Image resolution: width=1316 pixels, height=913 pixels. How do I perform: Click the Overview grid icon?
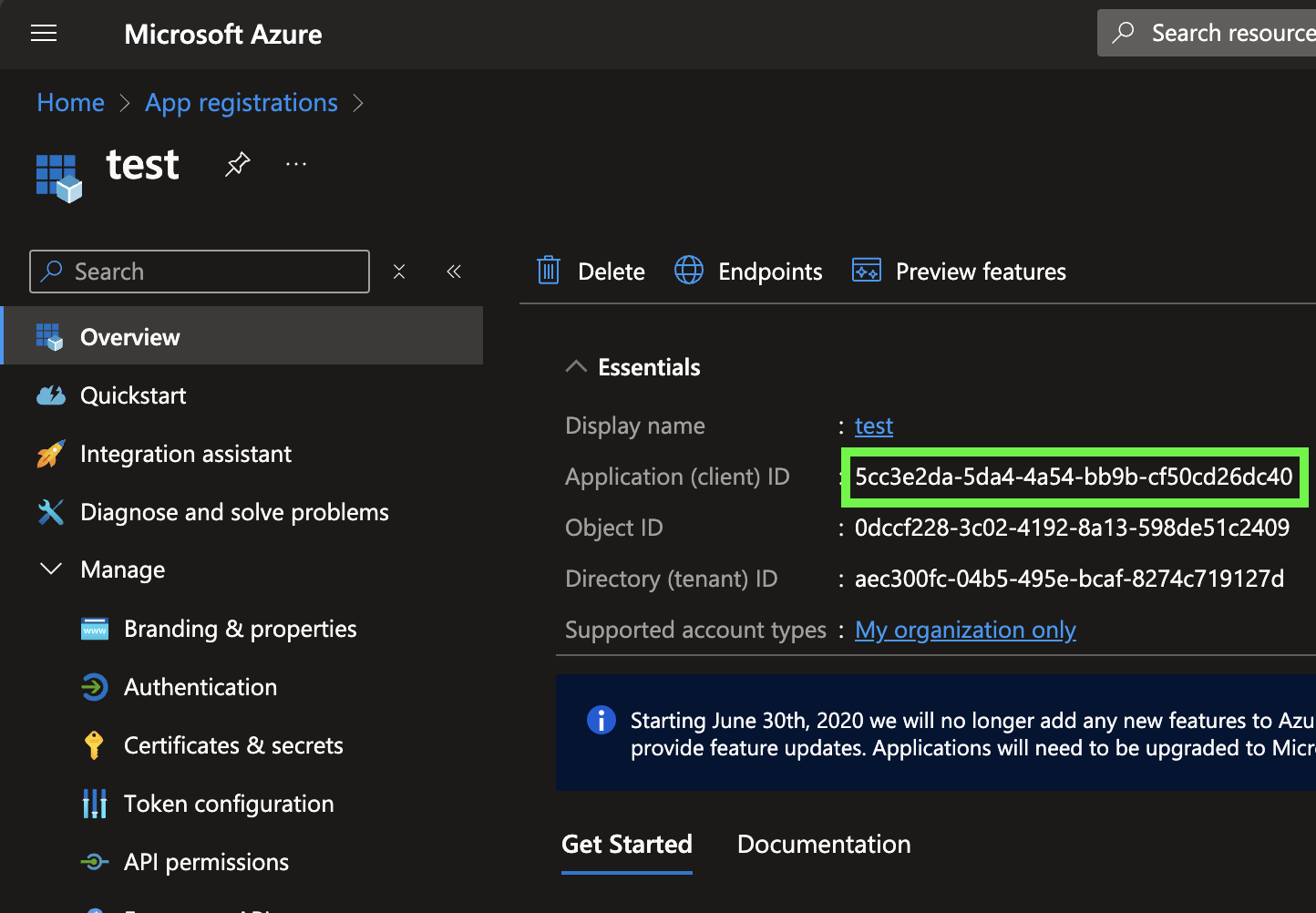click(x=50, y=336)
